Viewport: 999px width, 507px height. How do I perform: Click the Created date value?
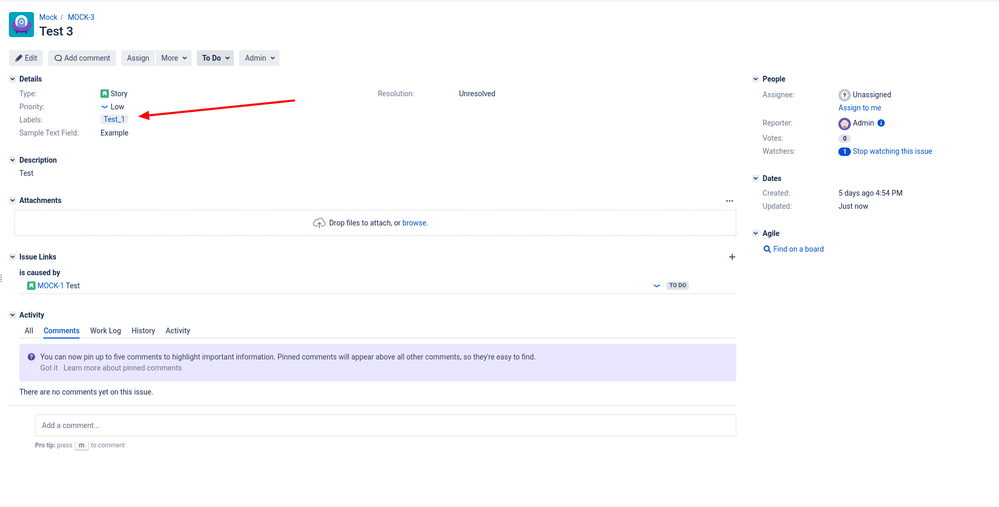pyautogui.click(x=870, y=193)
